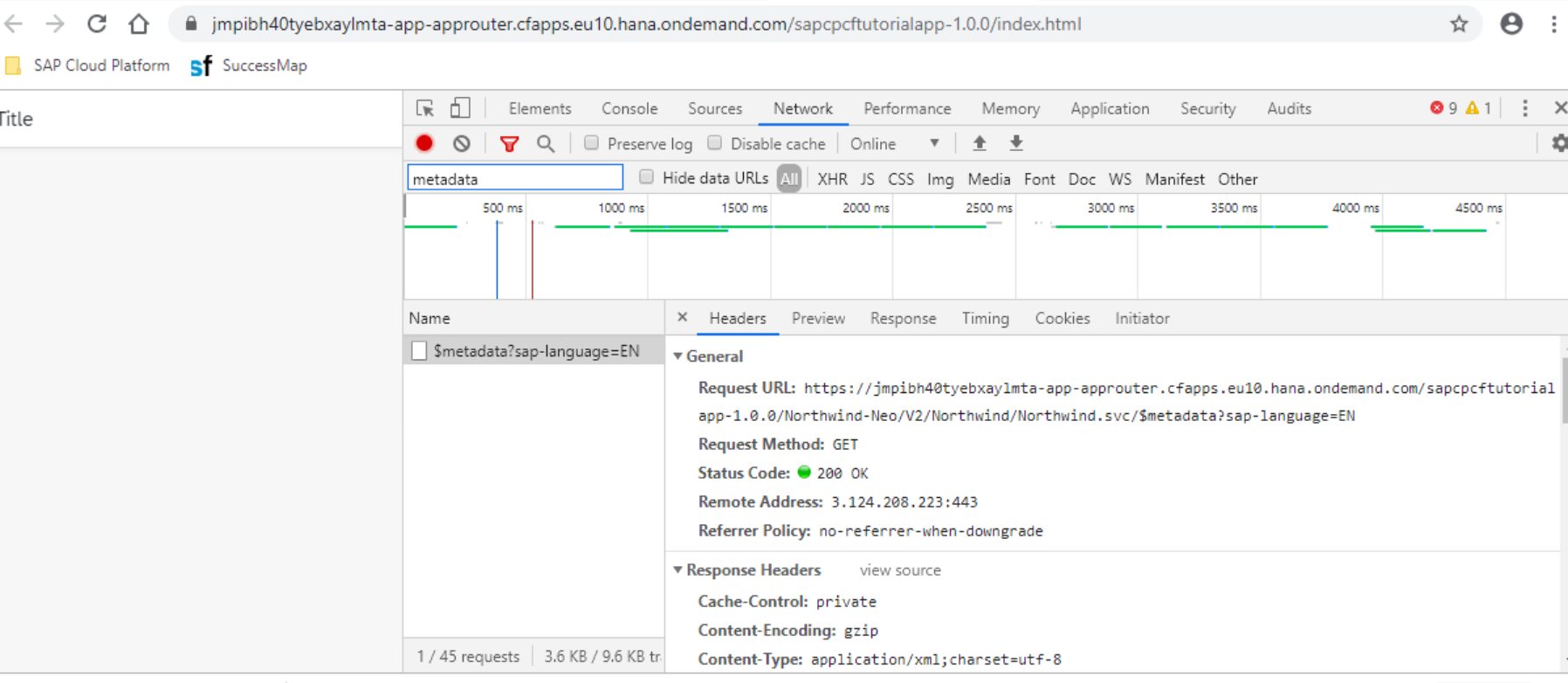Switch to the Console tab

pos(629,108)
